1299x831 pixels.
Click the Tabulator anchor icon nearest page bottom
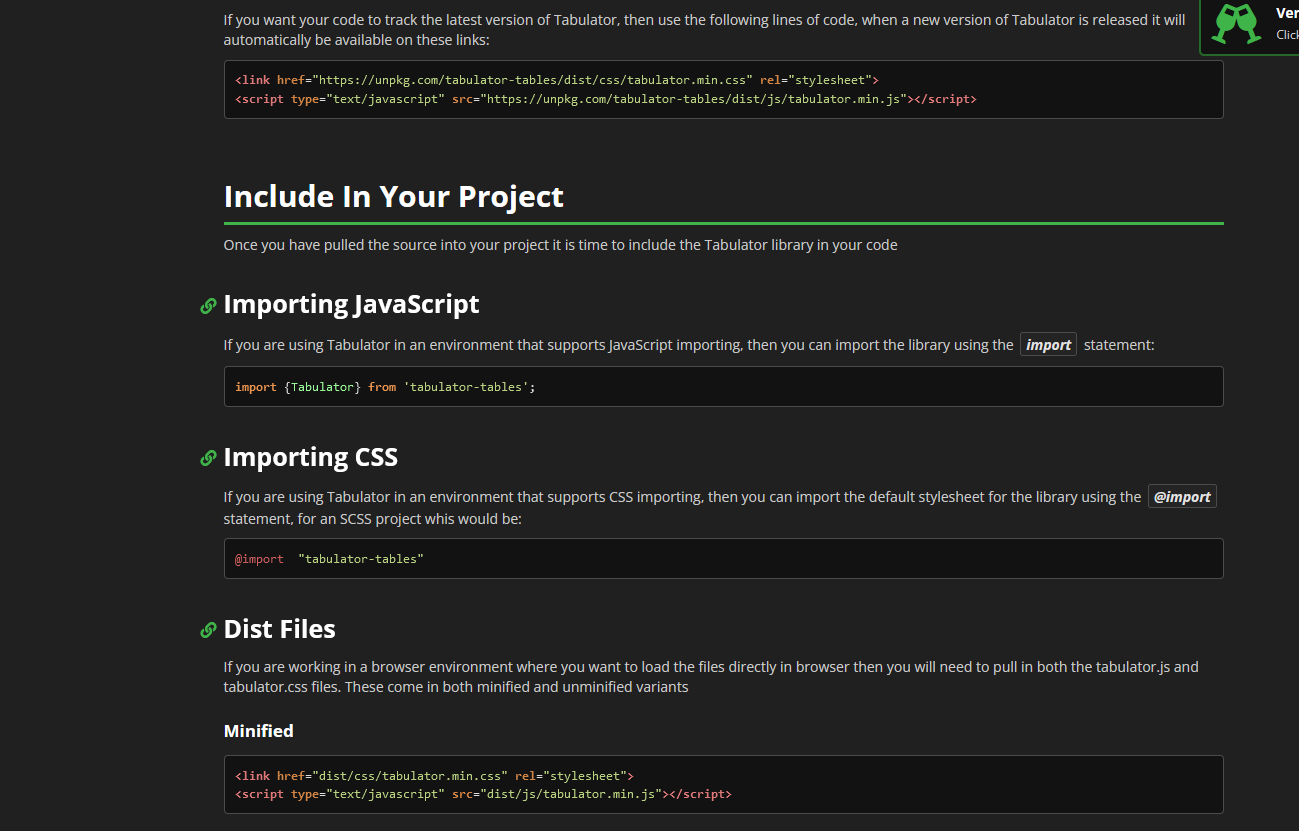(208, 630)
